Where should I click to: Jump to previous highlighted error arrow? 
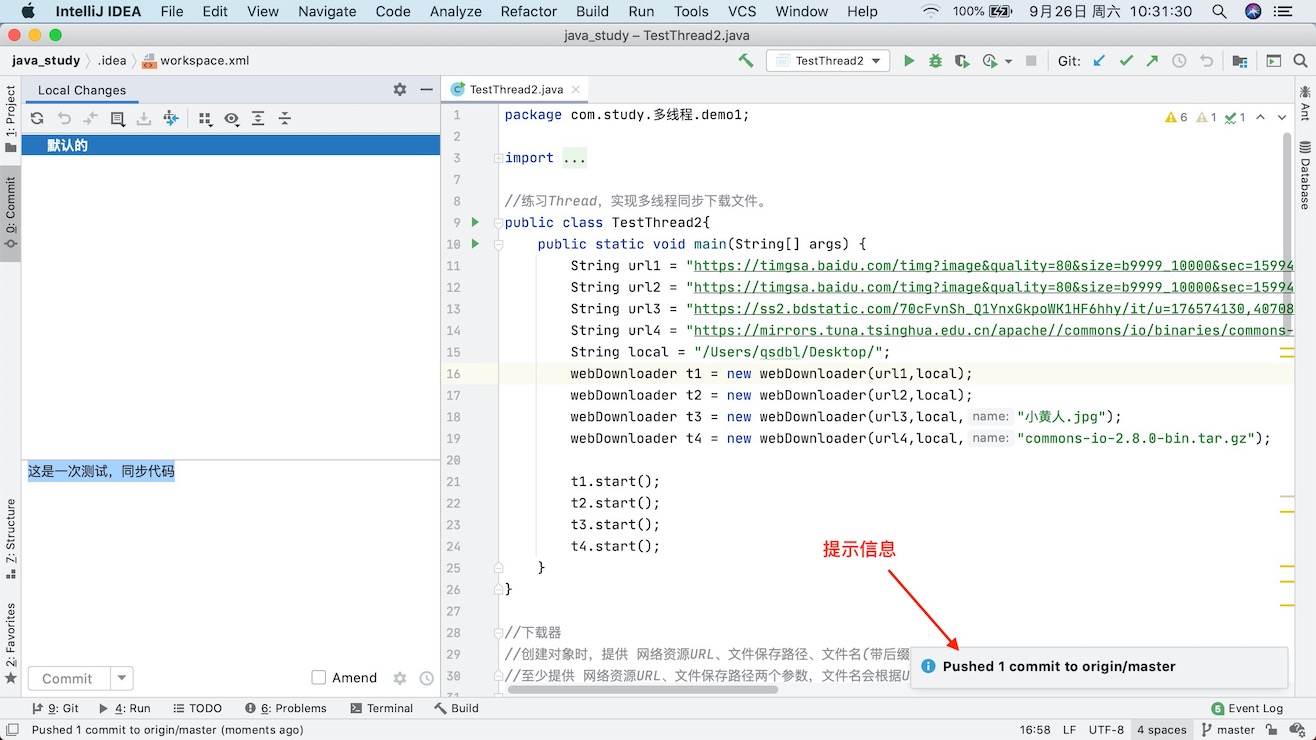[x=1261, y=117]
